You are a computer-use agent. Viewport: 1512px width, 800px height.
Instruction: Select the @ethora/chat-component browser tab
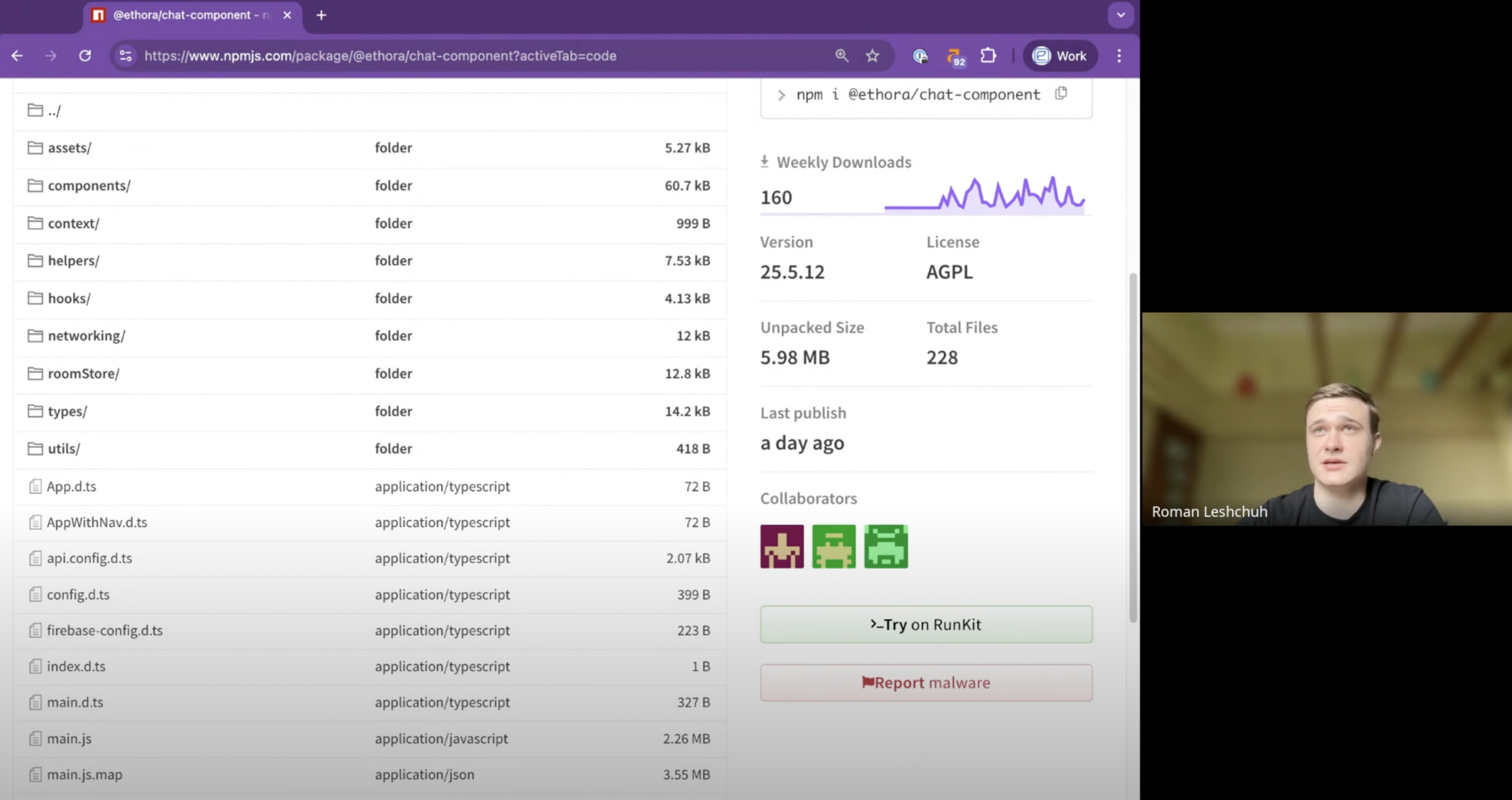(x=192, y=16)
